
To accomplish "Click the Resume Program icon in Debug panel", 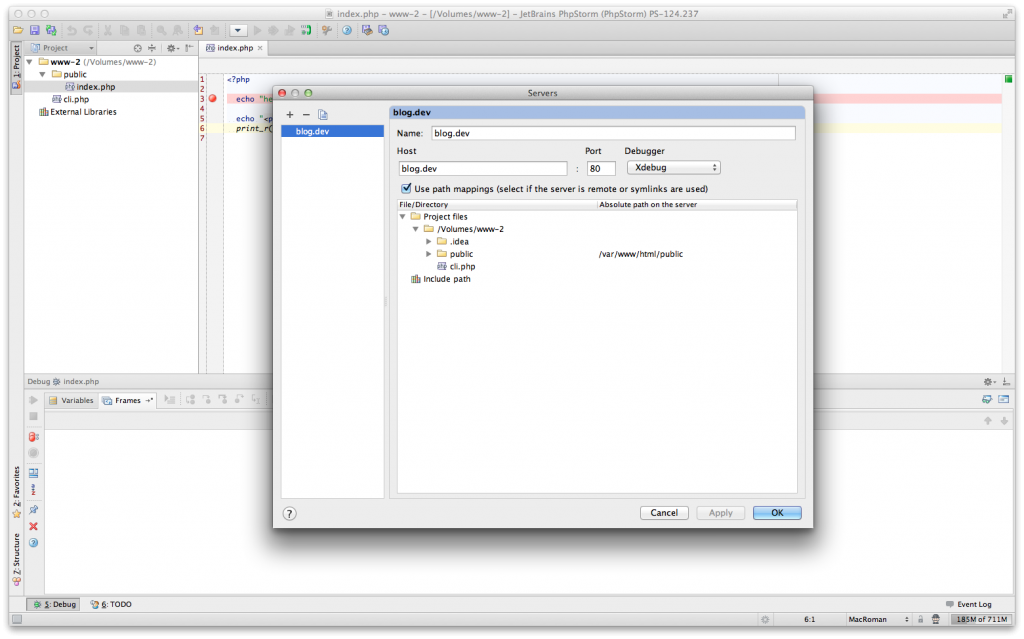I will 33,400.
